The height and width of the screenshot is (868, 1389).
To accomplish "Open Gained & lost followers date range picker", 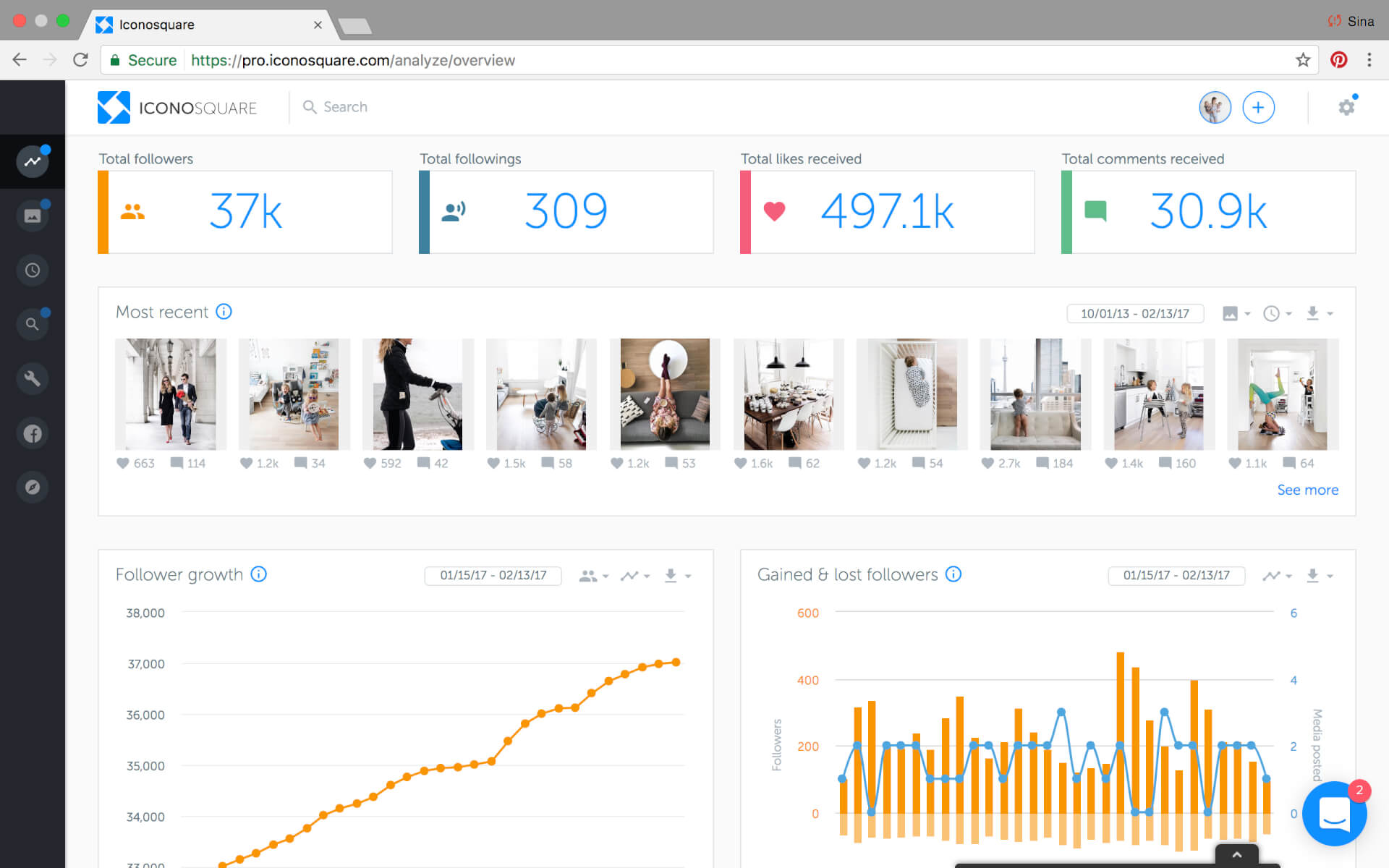I will click(1176, 575).
